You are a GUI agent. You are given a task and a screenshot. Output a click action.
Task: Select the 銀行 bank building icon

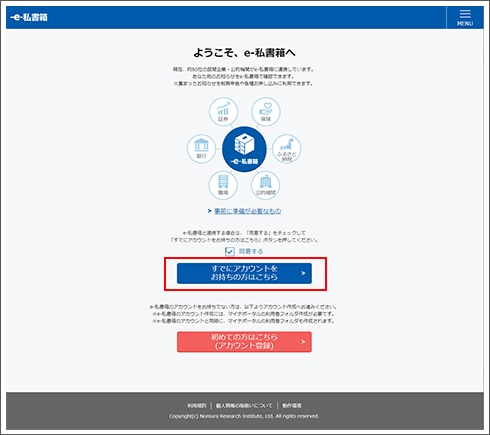coord(201,149)
